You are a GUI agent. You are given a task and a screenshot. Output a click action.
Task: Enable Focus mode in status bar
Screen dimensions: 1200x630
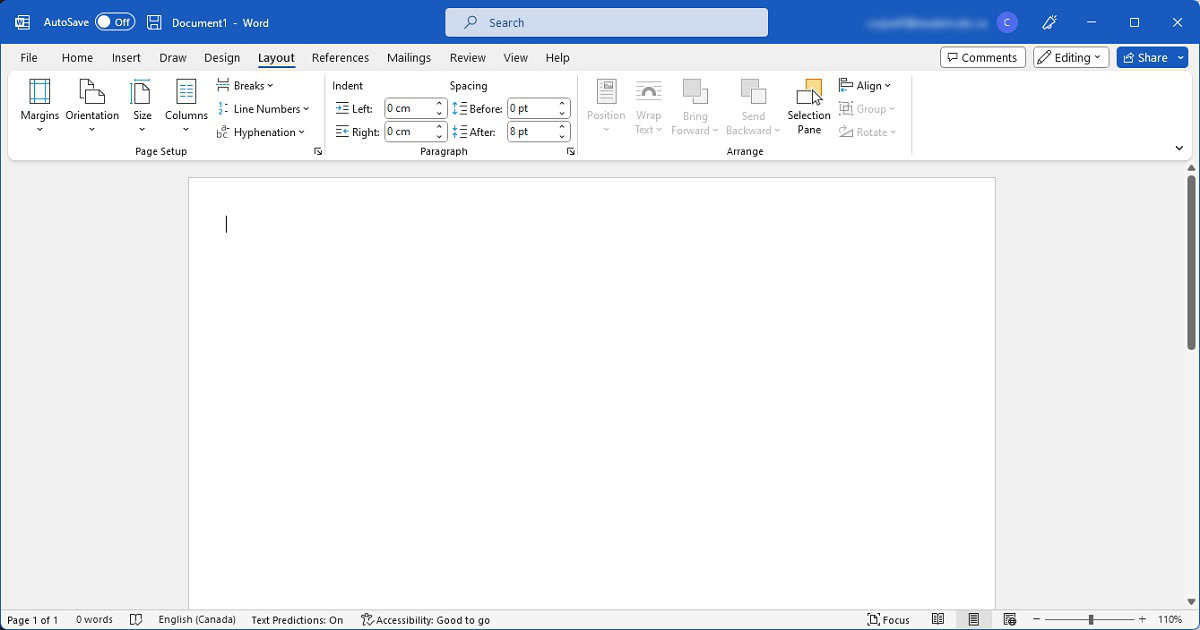point(888,620)
